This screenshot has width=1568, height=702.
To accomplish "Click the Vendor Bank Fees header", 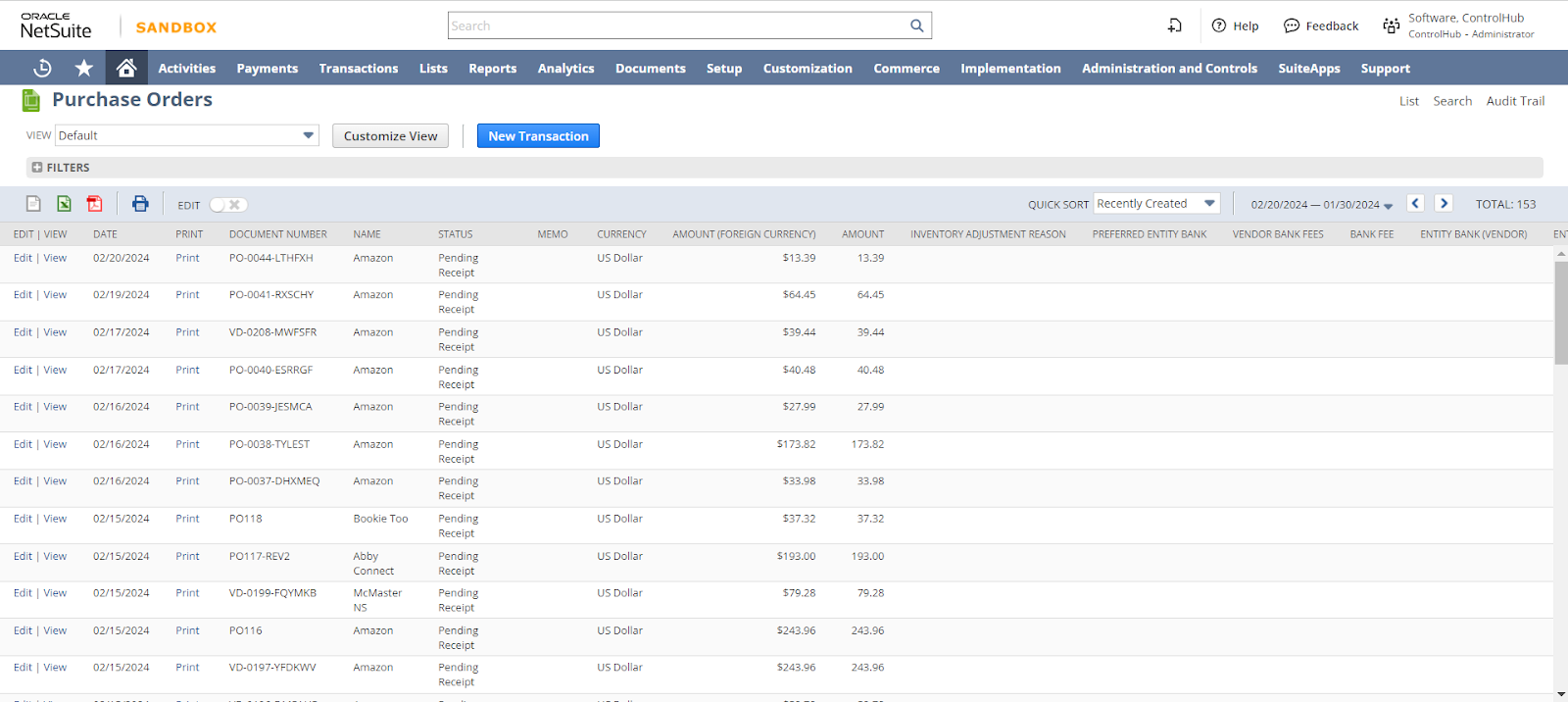I will pos(1278,234).
